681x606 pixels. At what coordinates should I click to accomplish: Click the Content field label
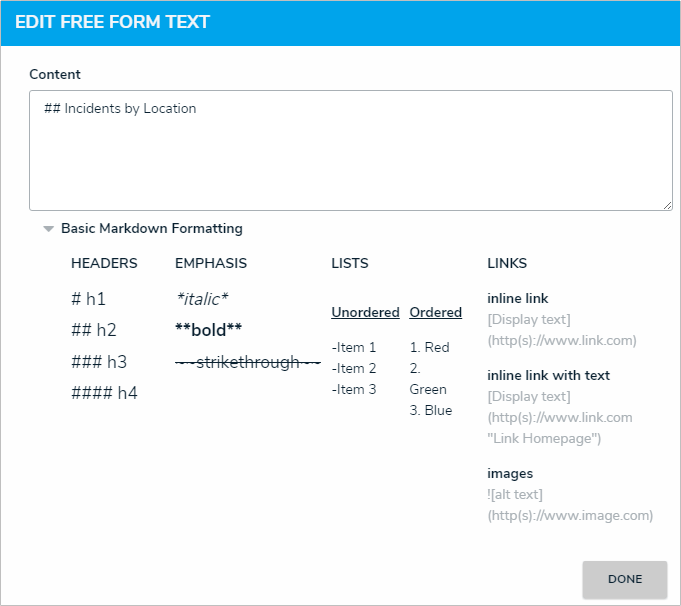pyautogui.click(x=55, y=74)
